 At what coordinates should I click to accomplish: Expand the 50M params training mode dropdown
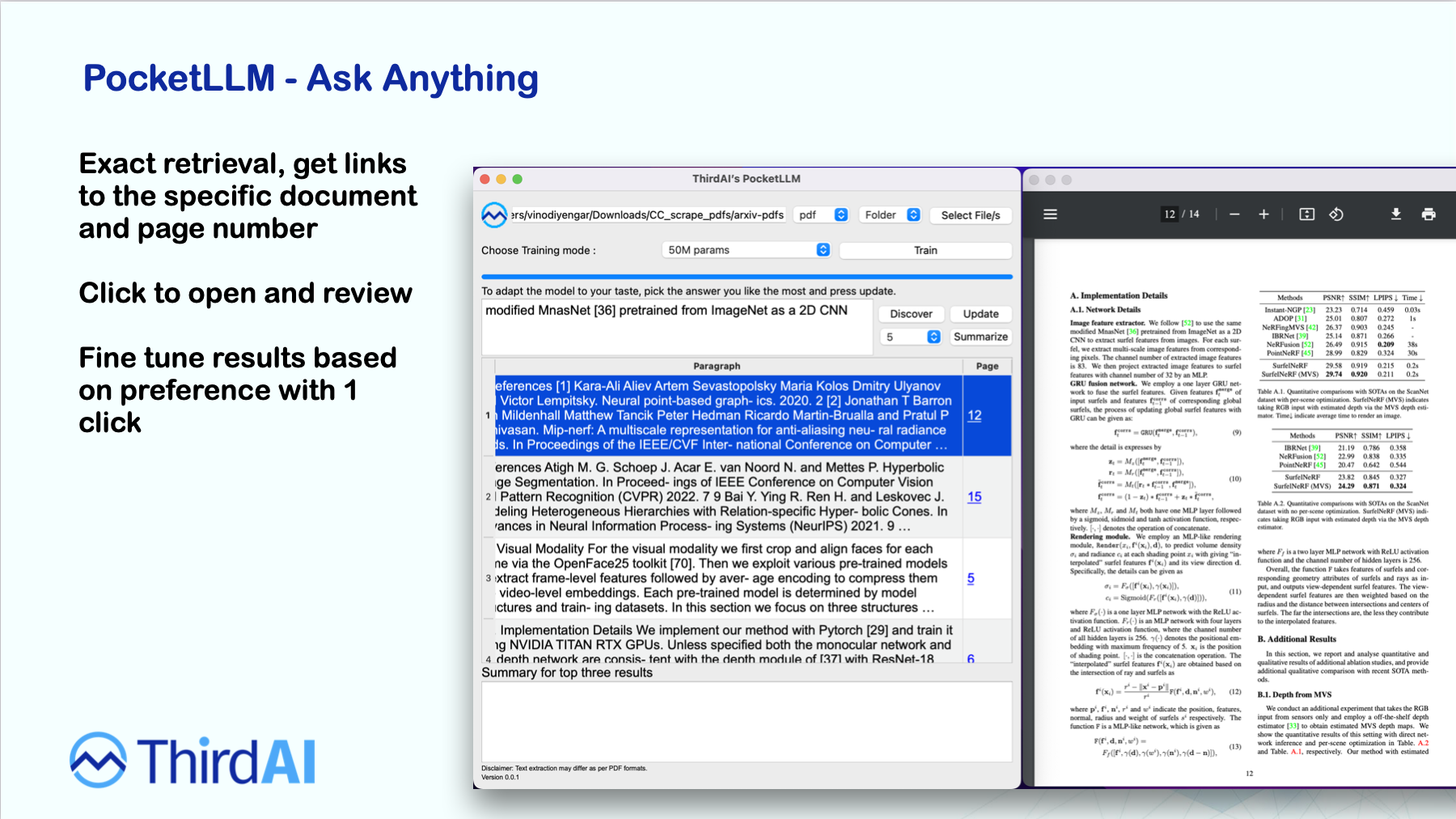(747, 250)
